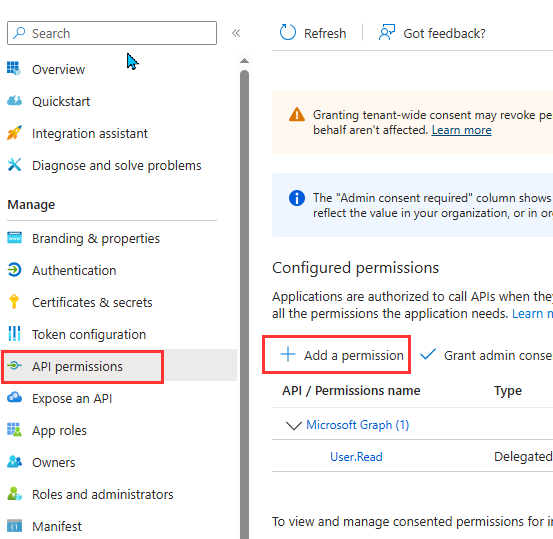
Task: Click the Owners people icon
Action: [14, 462]
